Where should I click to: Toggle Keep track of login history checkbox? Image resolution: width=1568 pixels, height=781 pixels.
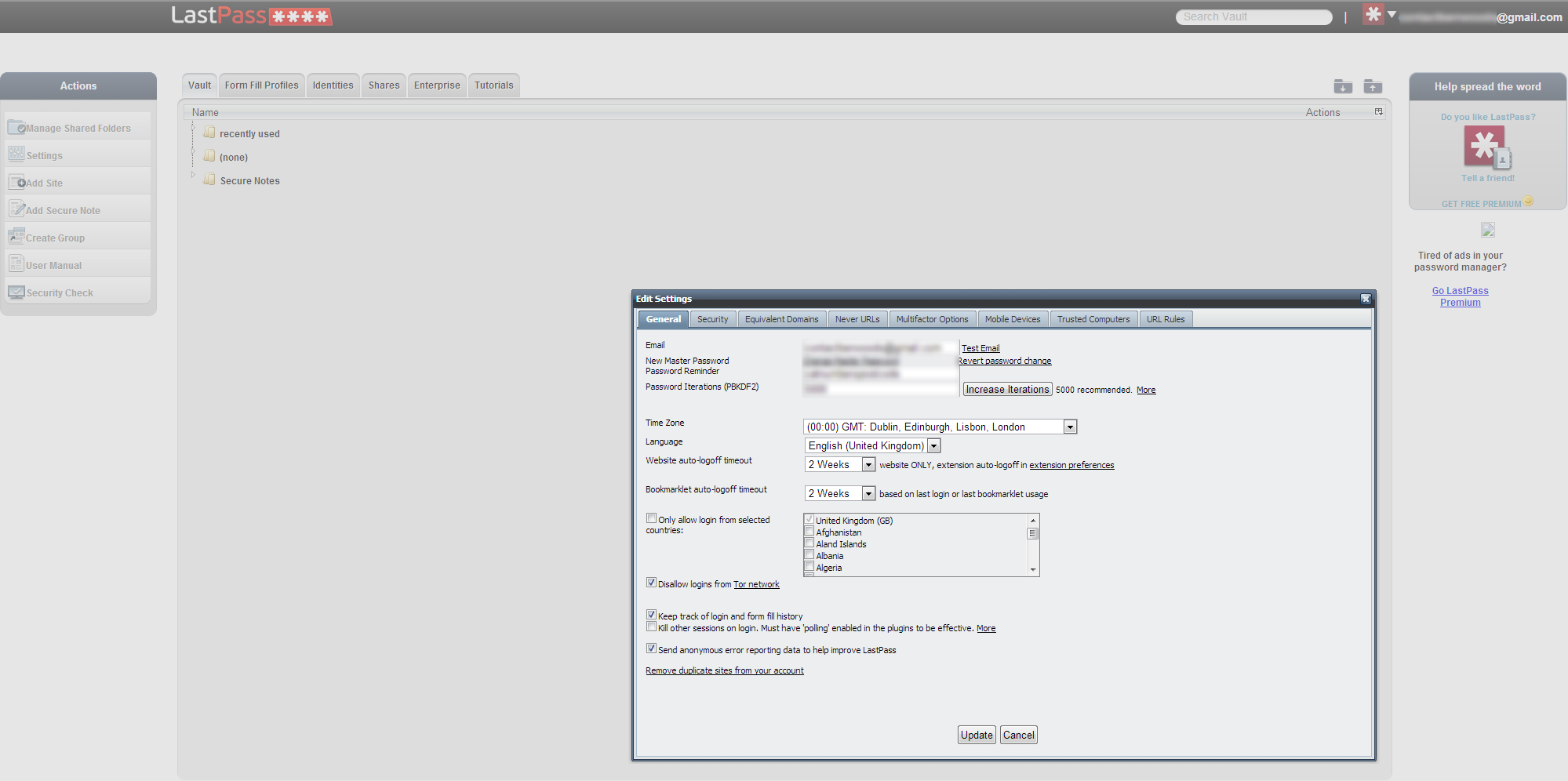click(651, 615)
